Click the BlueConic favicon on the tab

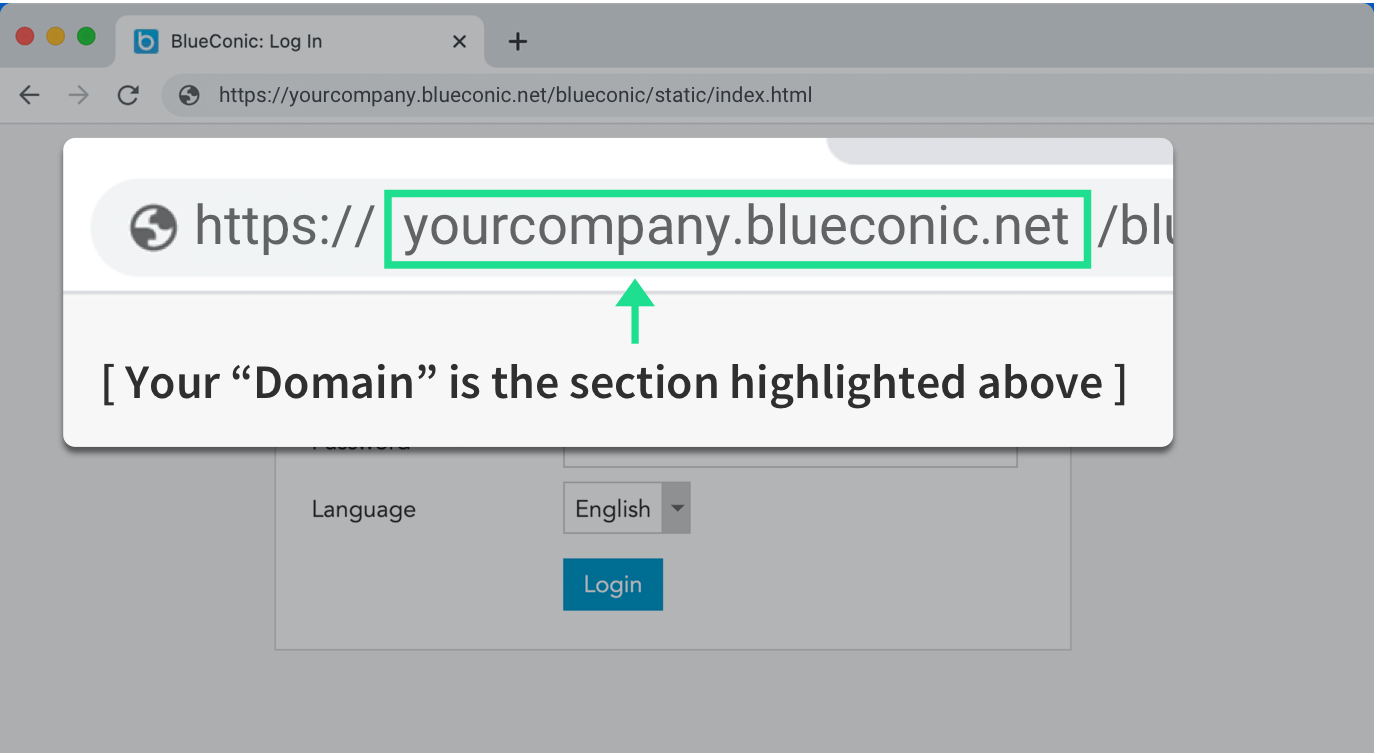point(146,41)
